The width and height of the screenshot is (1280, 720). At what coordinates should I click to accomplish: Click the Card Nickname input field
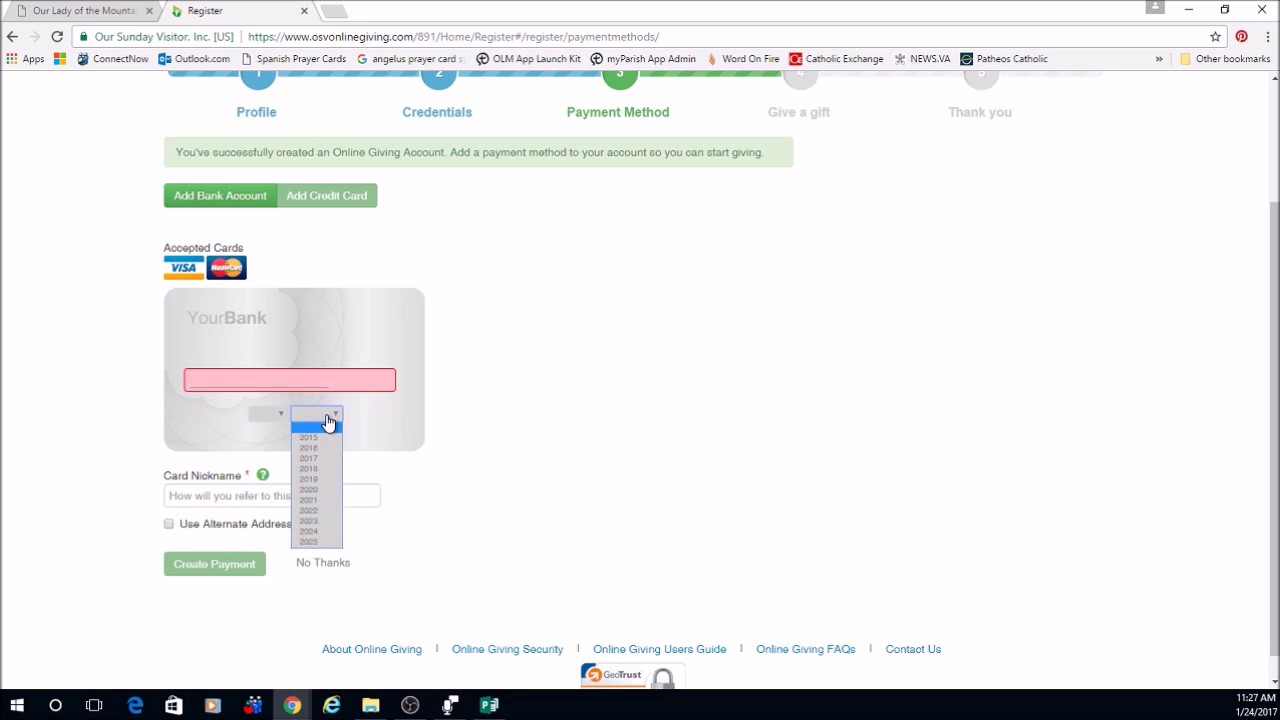click(272, 496)
